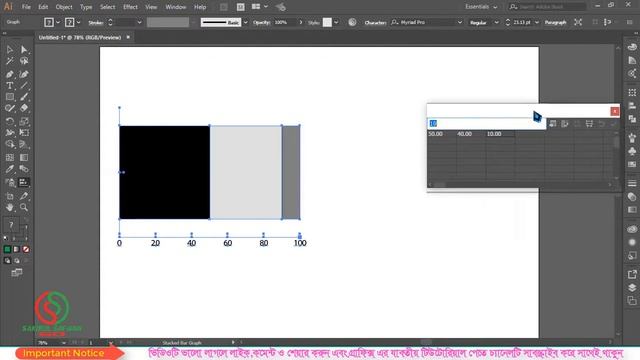Open the graphic Style dropdown
This screenshot has width=640, height=360.
coord(336,22)
